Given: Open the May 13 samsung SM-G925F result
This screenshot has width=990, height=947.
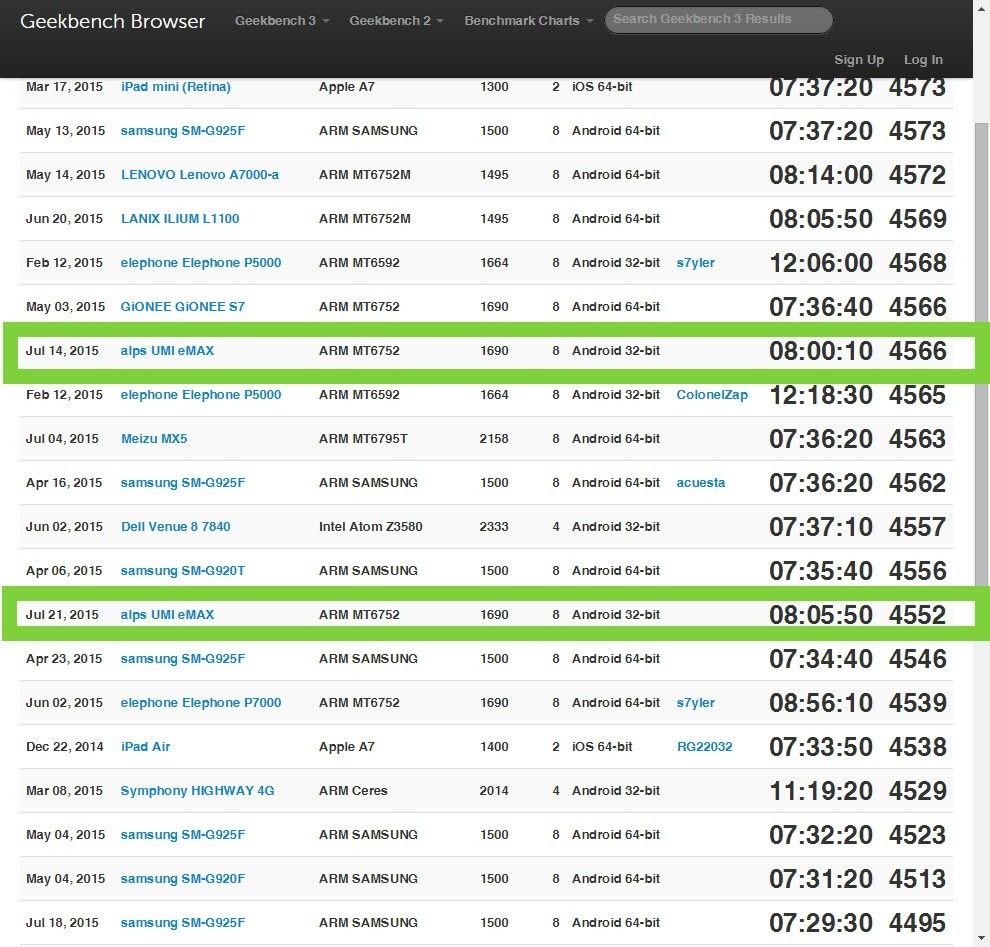Looking at the screenshot, I should [x=182, y=131].
